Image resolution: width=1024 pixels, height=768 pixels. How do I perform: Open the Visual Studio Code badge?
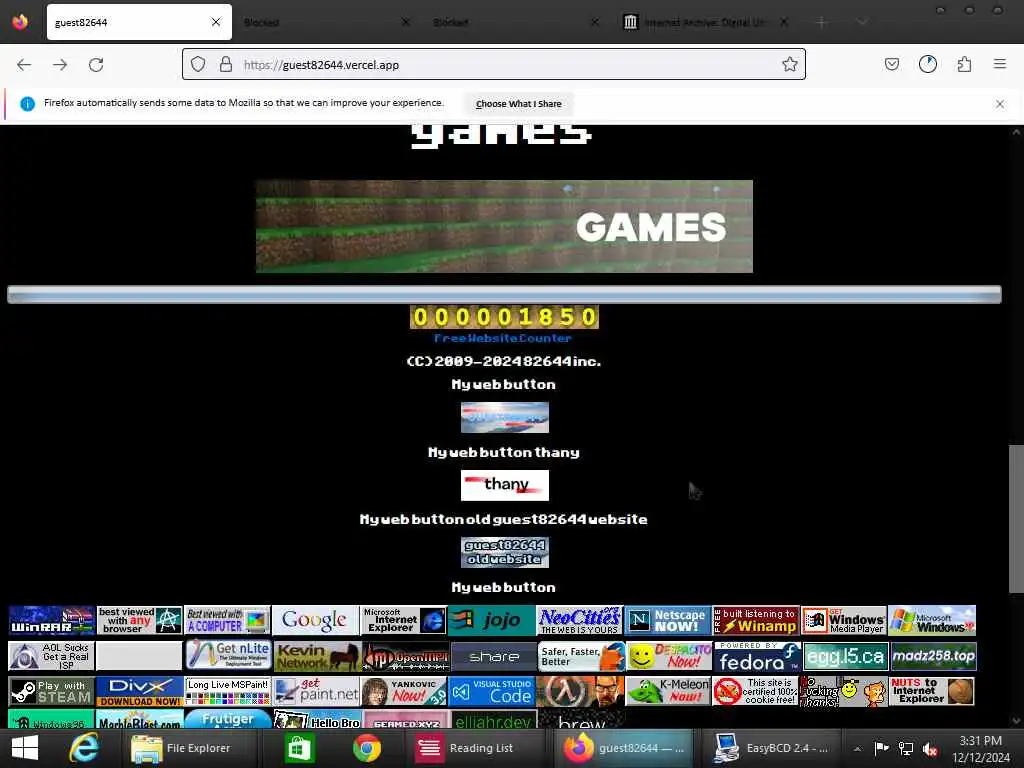(492, 691)
